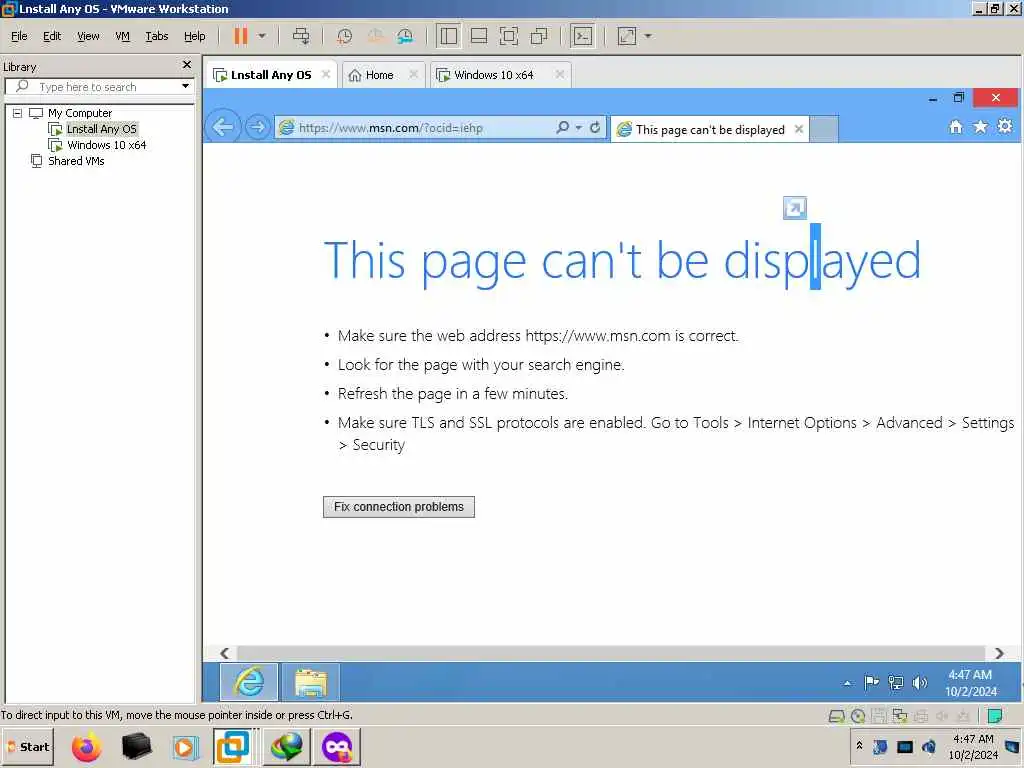Close the Home tab
This screenshot has height=768, width=1024.
pos(413,74)
